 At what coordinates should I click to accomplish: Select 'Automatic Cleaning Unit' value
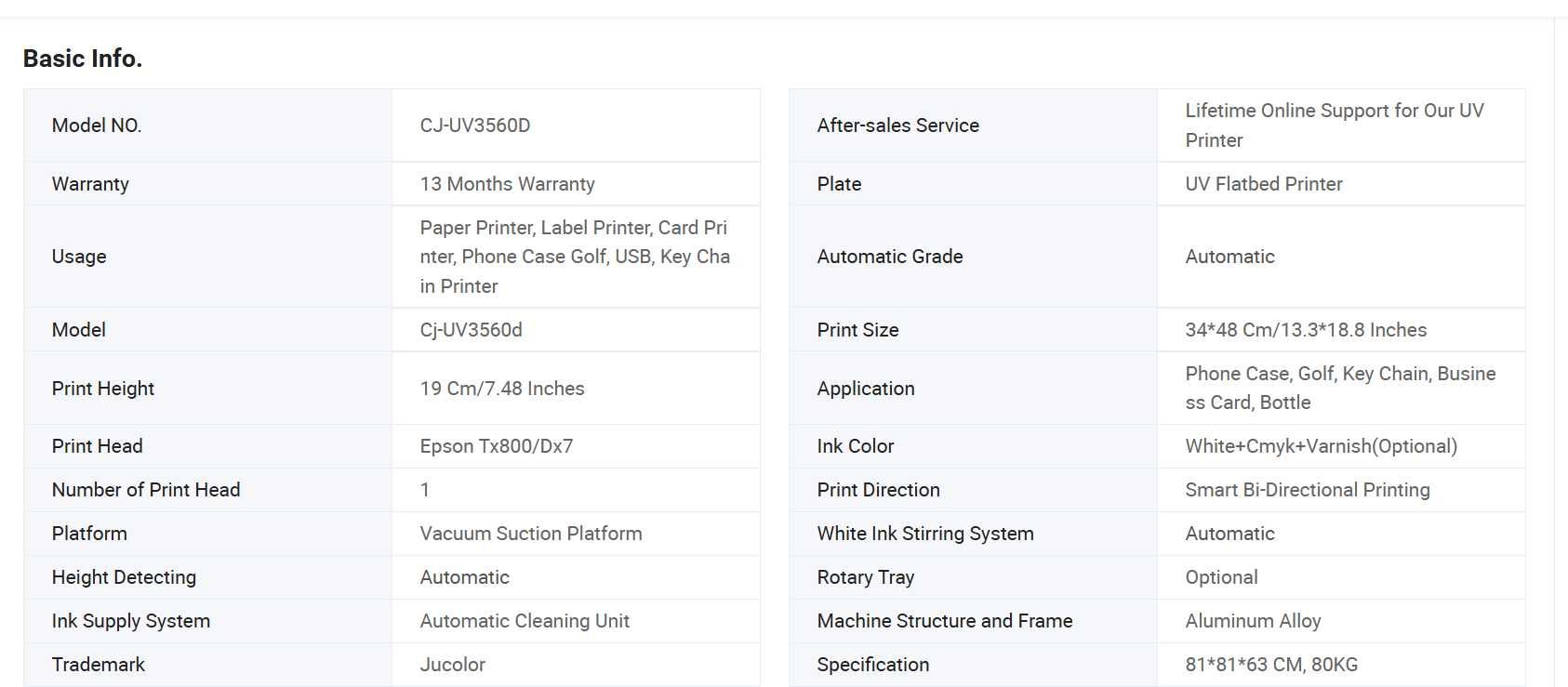[525, 621]
